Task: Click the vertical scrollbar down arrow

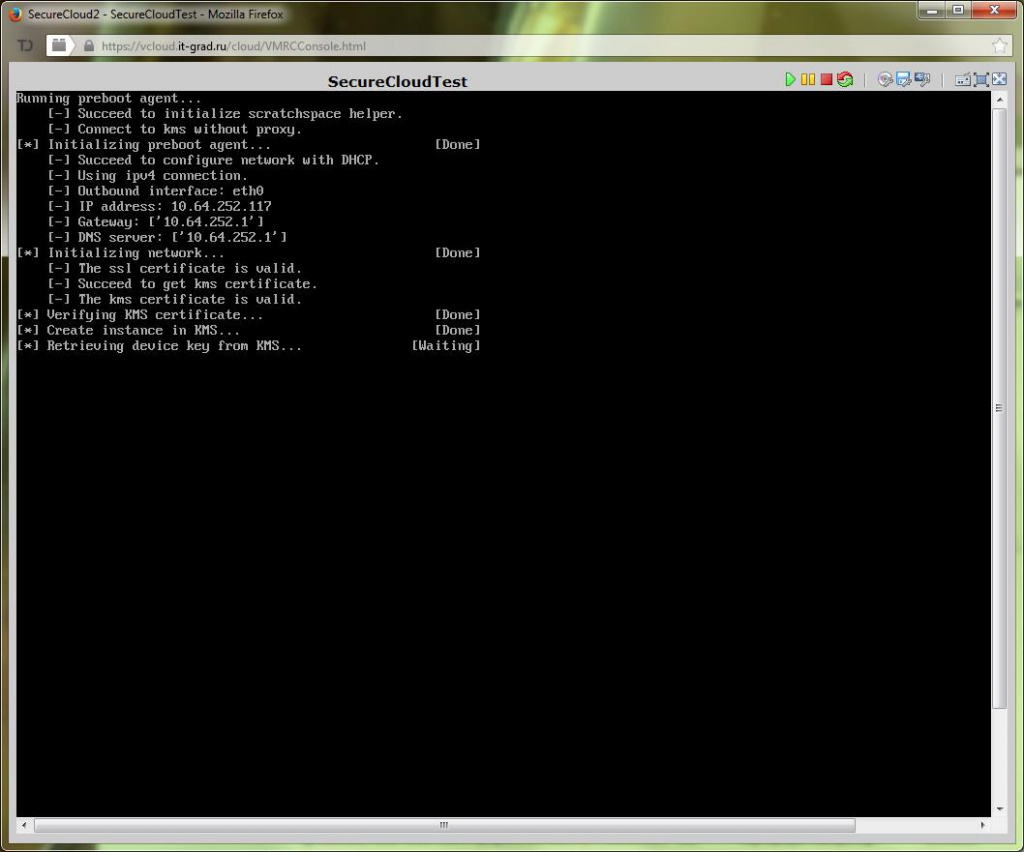Action: [999, 808]
